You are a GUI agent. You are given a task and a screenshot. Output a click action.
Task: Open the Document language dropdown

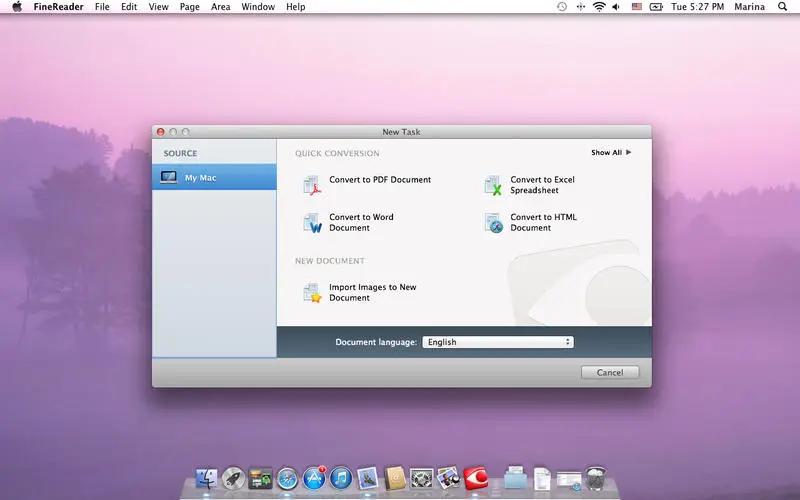498,342
